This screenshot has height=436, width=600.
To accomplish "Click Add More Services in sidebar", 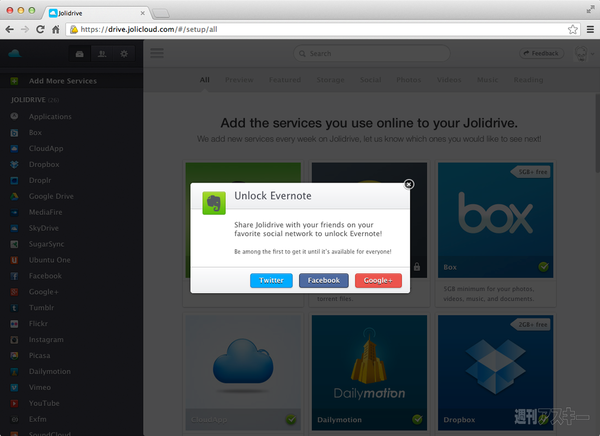I will point(72,81).
